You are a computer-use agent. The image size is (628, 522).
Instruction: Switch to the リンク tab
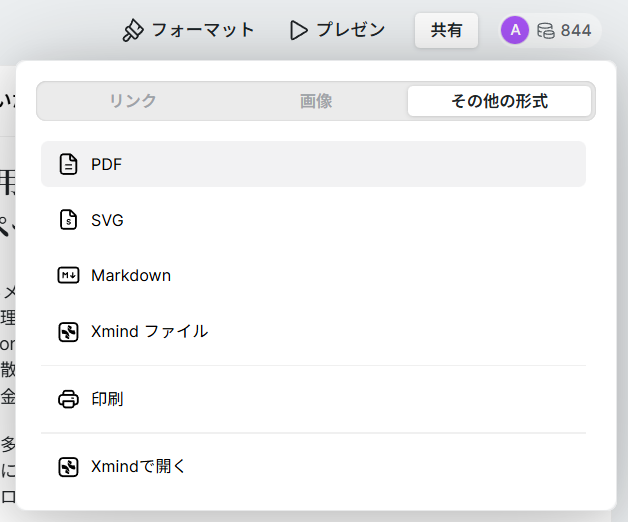tap(132, 101)
